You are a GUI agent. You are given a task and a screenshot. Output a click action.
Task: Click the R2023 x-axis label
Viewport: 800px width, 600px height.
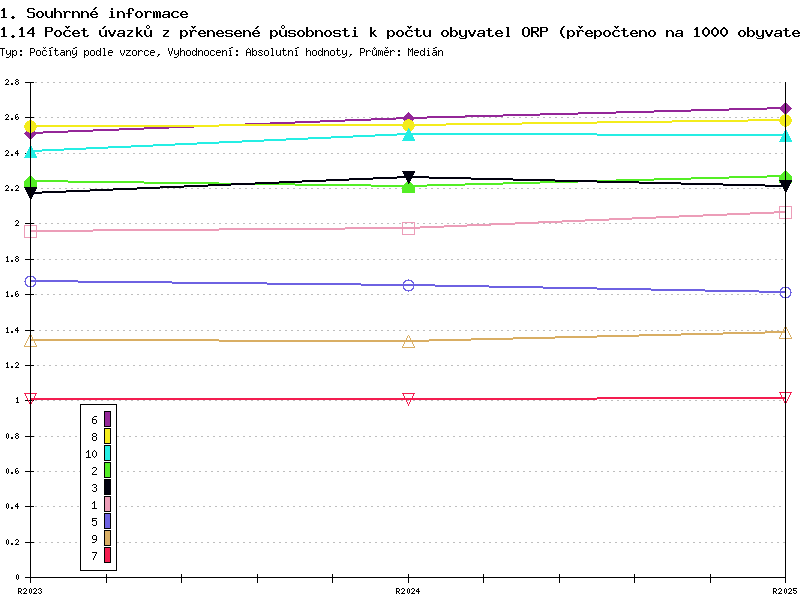[x=30, y=591]
